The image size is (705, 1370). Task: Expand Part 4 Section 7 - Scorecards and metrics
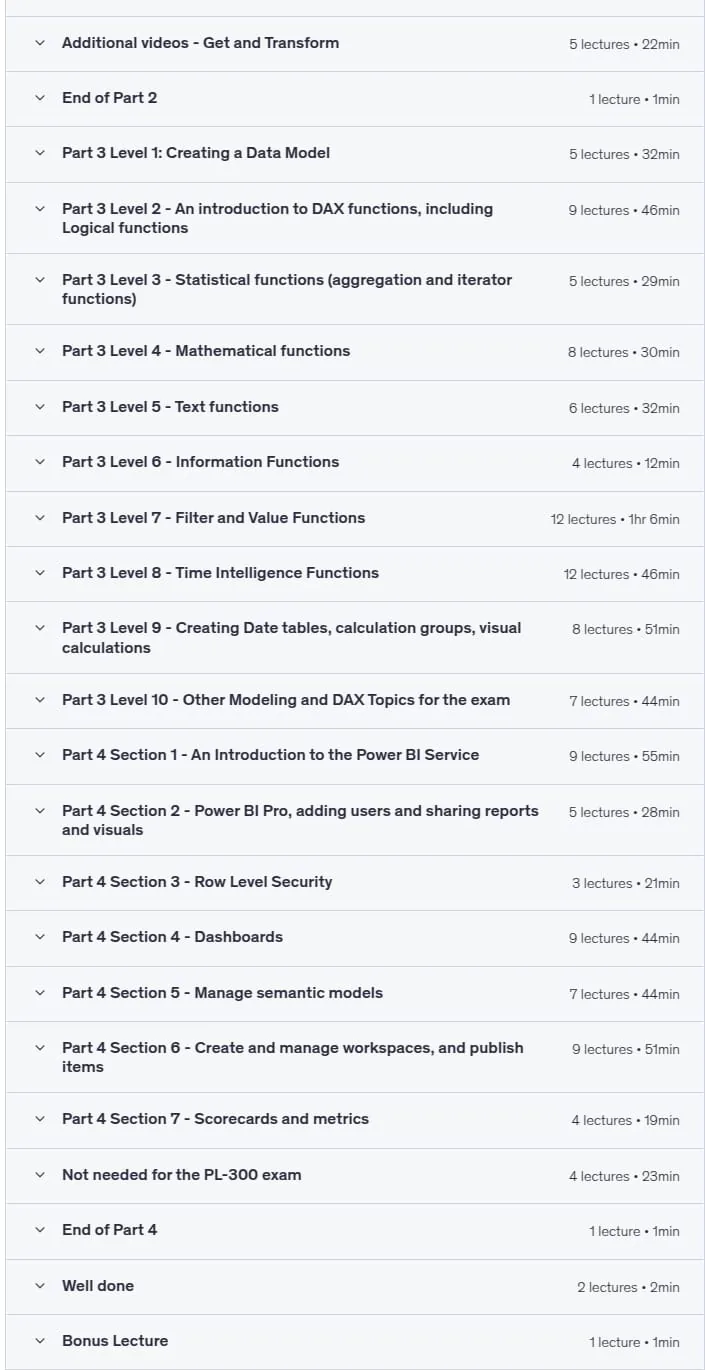(x=355, y=1120)
